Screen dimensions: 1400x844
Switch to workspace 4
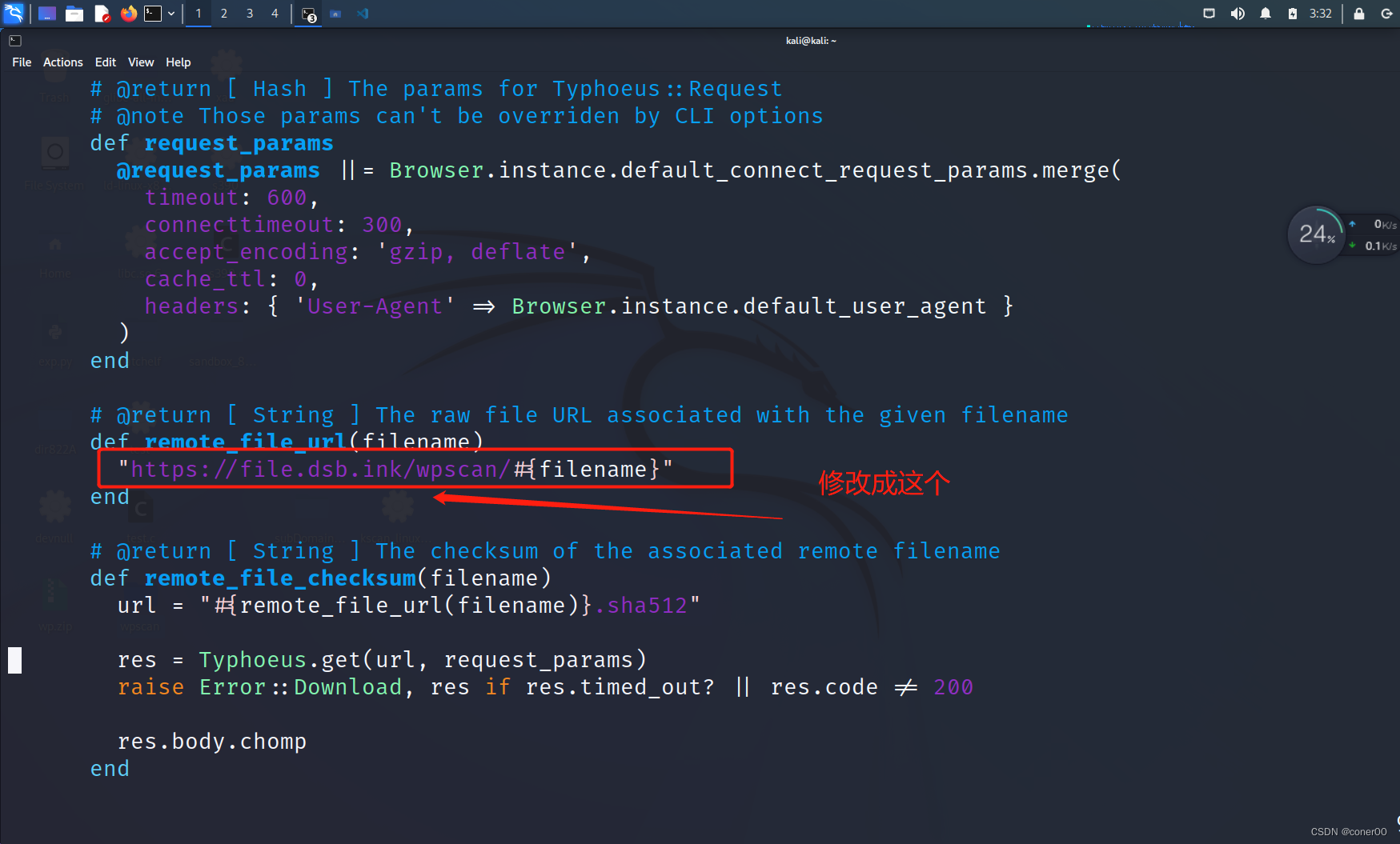point(275,14)
